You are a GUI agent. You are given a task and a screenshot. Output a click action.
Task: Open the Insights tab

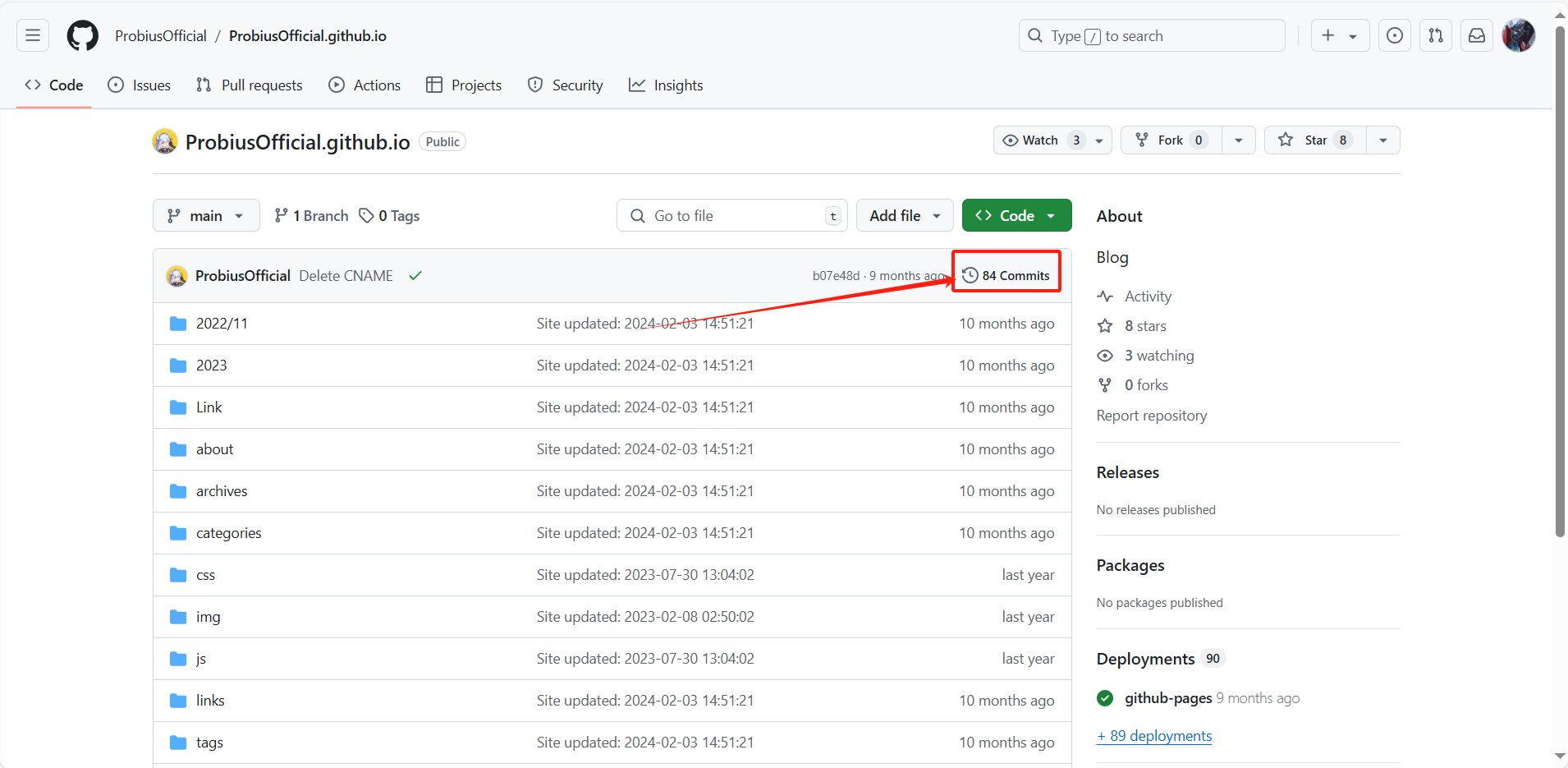[x=666, y=85]
